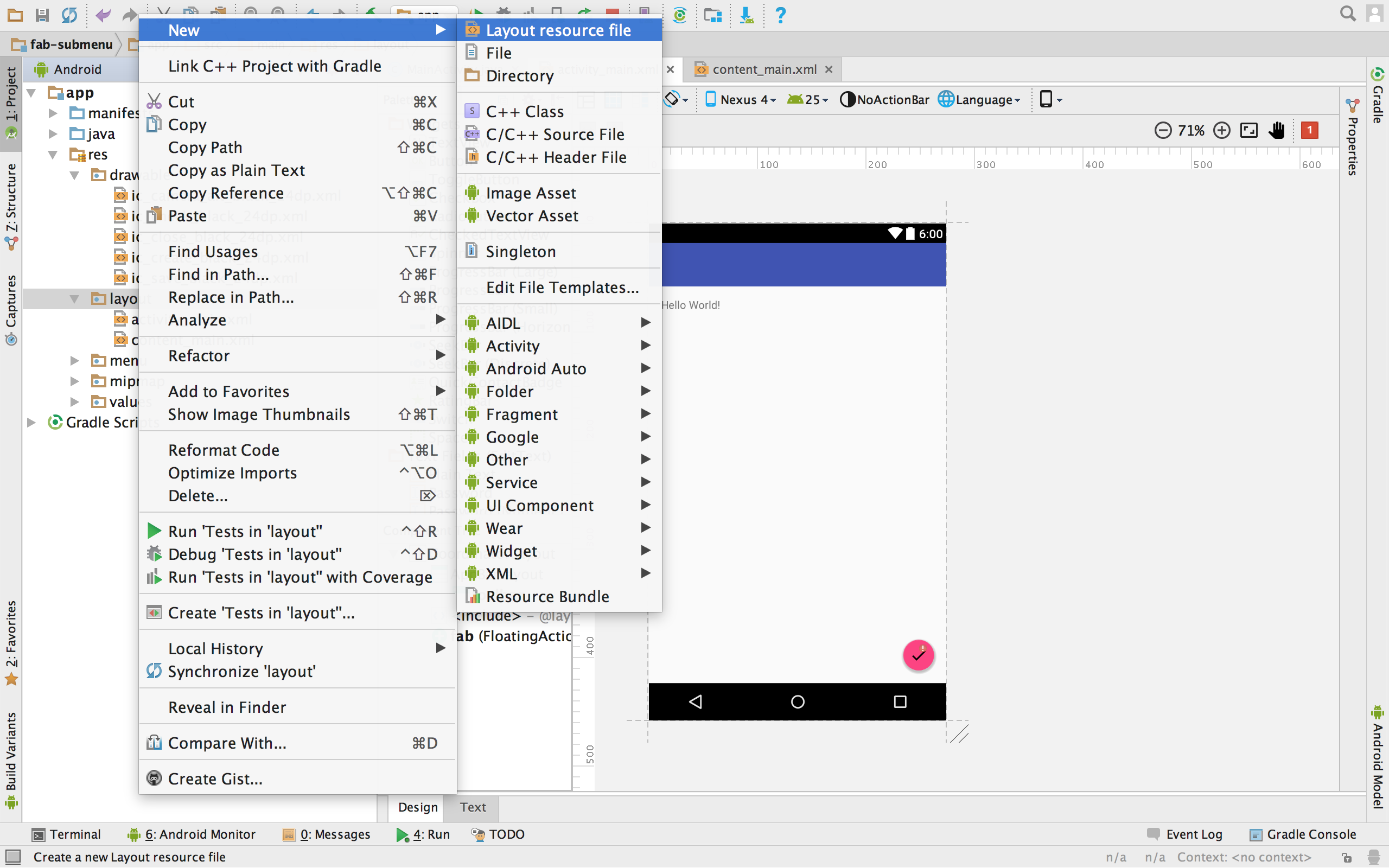The image size is (1389, 868).
Task: Click the zoom in plus icon
Action: pos(1221,130)
